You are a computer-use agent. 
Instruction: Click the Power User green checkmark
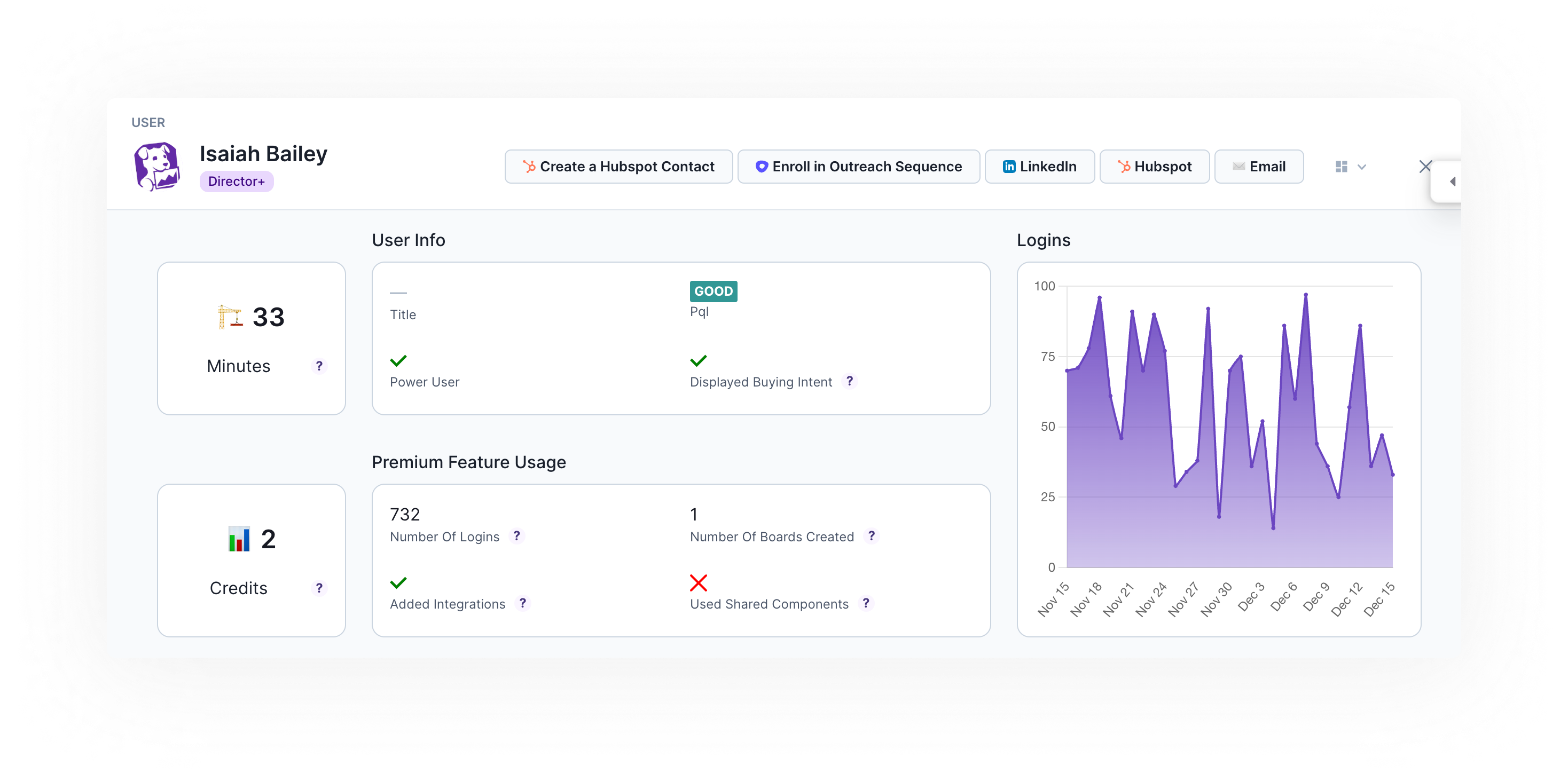[x=398, y=361]
